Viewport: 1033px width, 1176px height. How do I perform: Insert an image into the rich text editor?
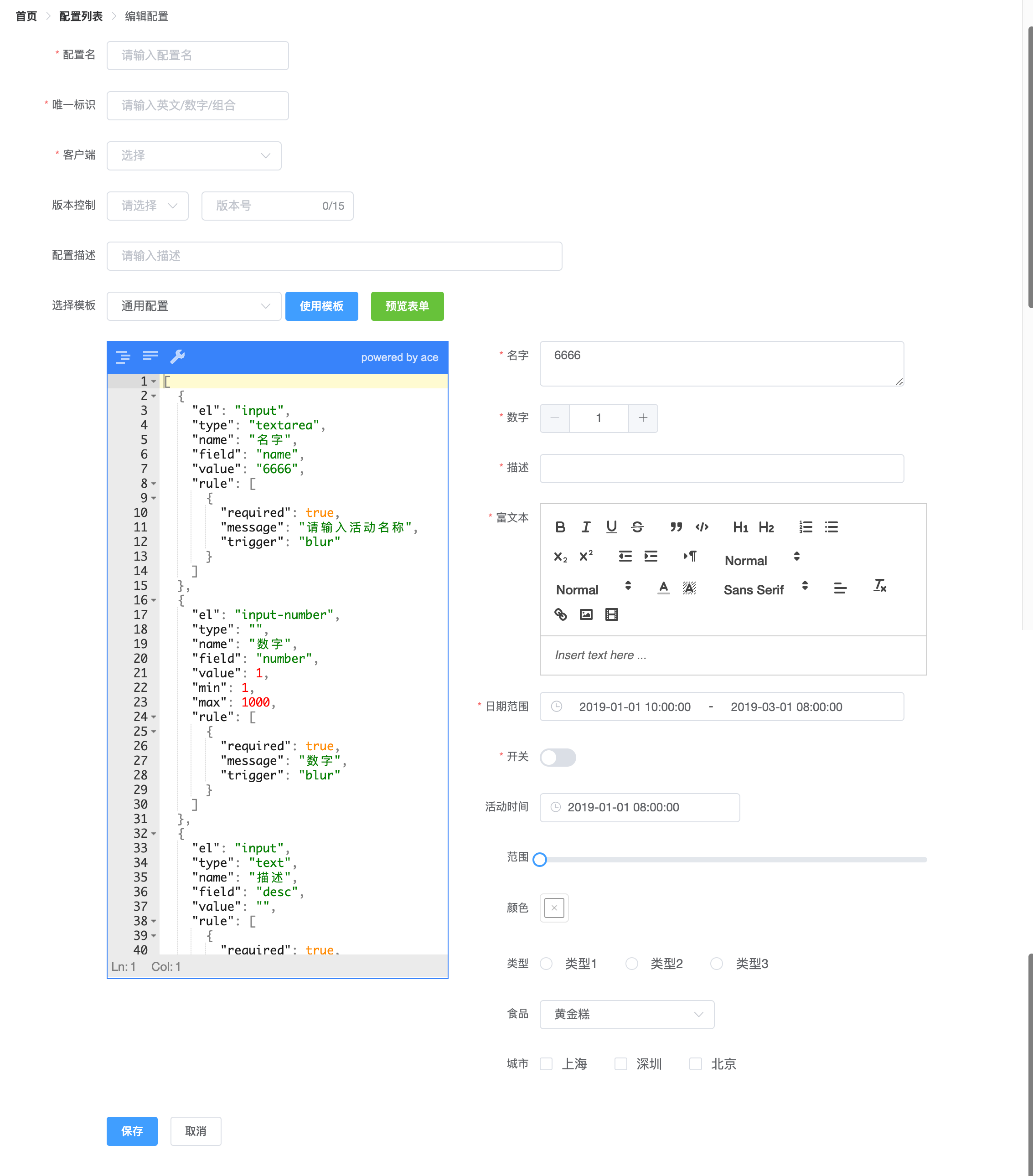click(585, 614)
